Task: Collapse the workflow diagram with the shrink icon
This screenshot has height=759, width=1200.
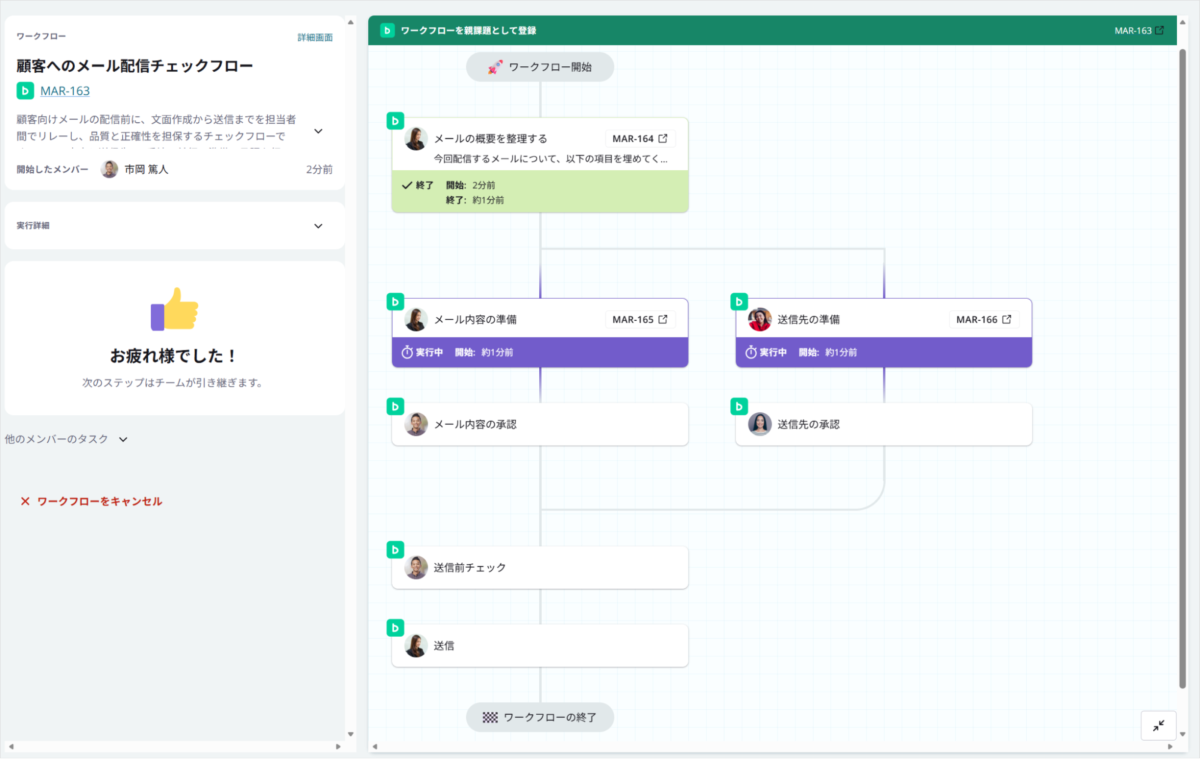Action: [1158, 725]
